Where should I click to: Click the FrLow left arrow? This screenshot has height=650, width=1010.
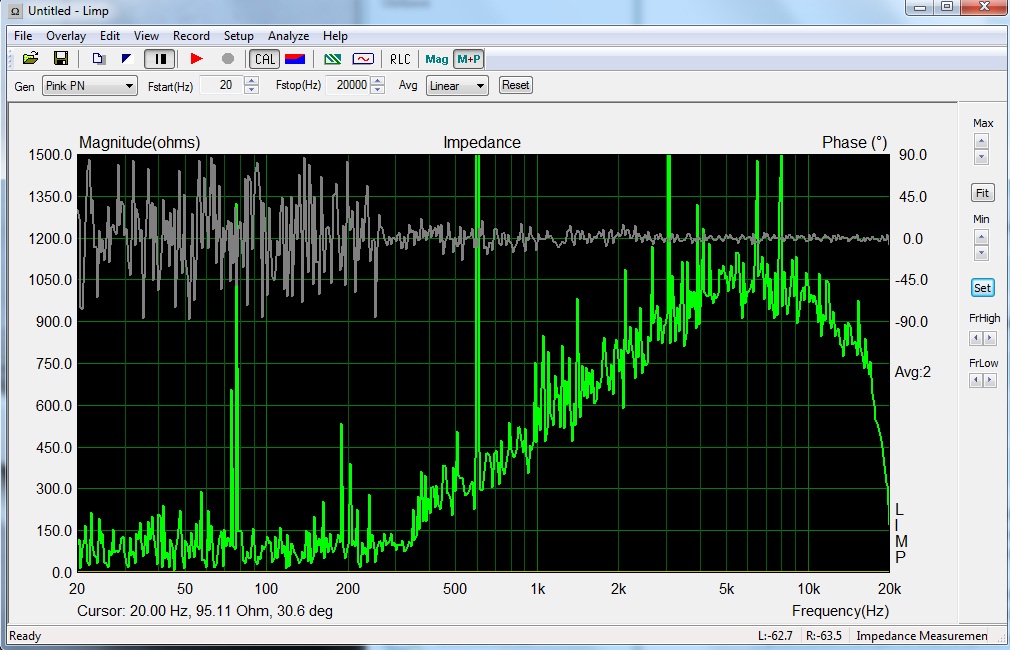pos(976,380)
